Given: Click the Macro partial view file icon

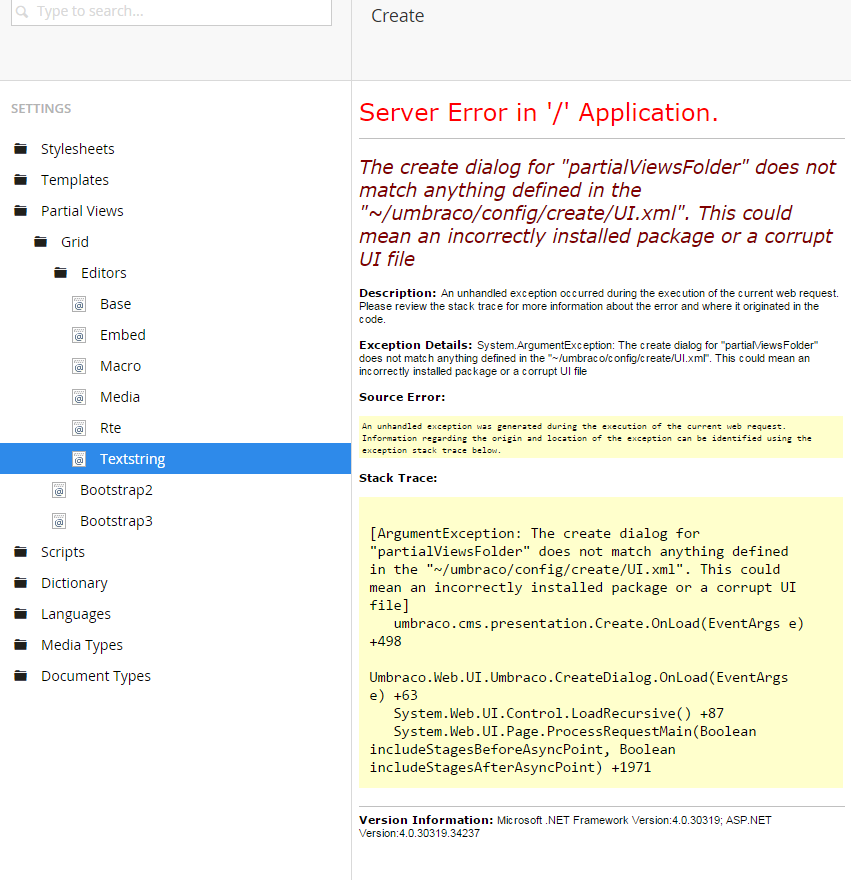Looking at the screenshot, I should 79,366.
